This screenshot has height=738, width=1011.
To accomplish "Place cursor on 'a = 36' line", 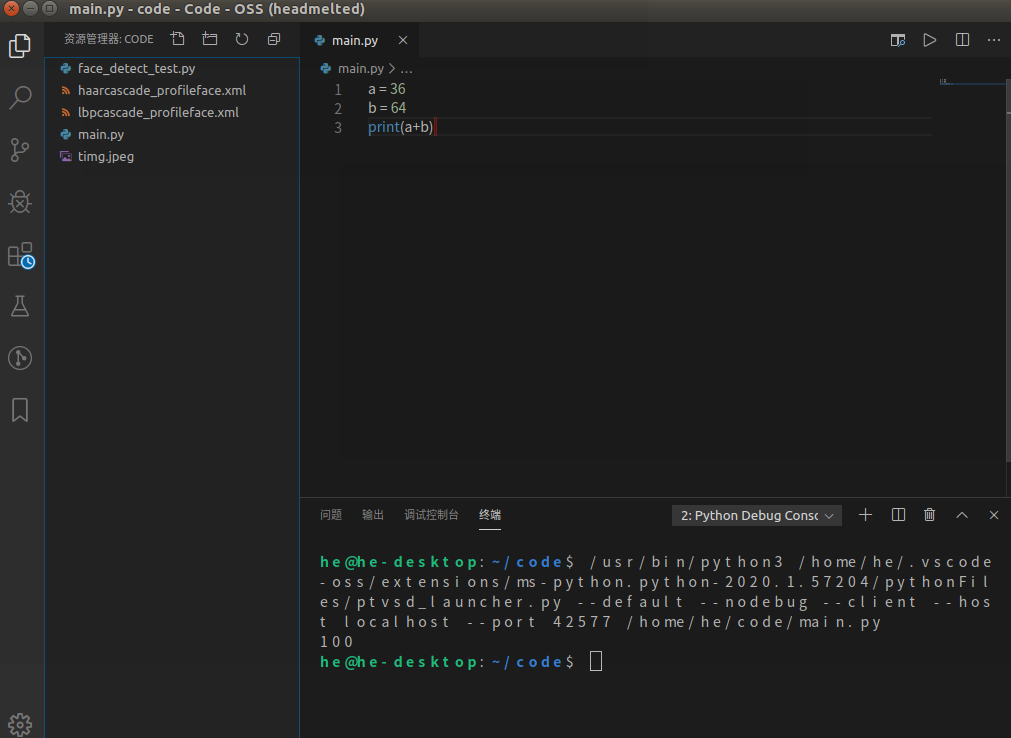I will tap(387, 89).
